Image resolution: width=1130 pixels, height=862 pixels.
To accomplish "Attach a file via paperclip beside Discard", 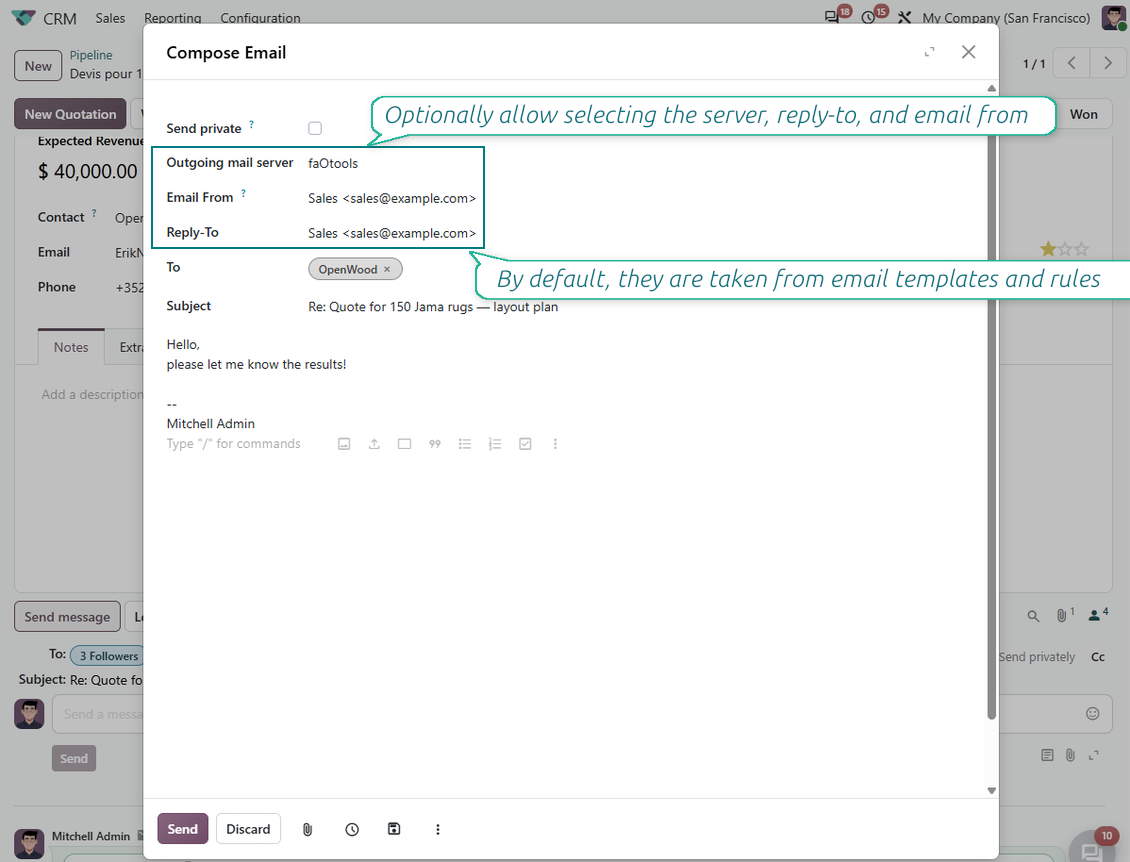I will 308,830.
